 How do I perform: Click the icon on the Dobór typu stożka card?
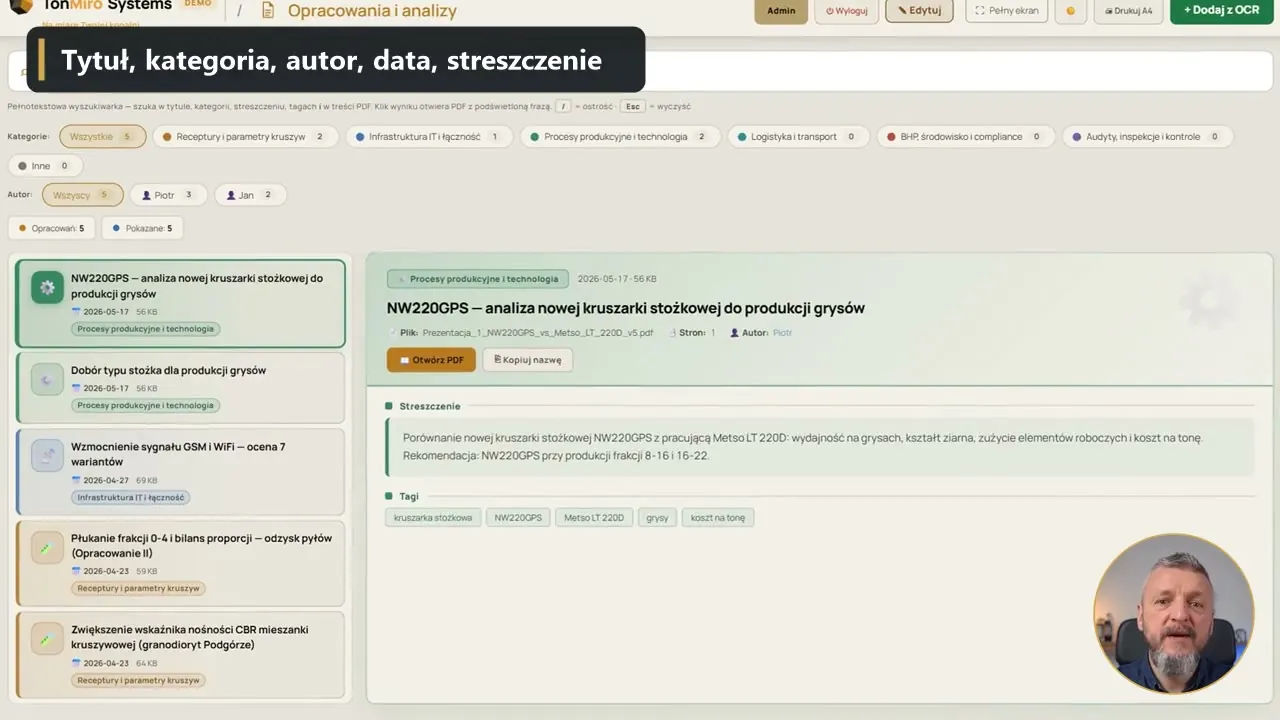pos(47,379)
